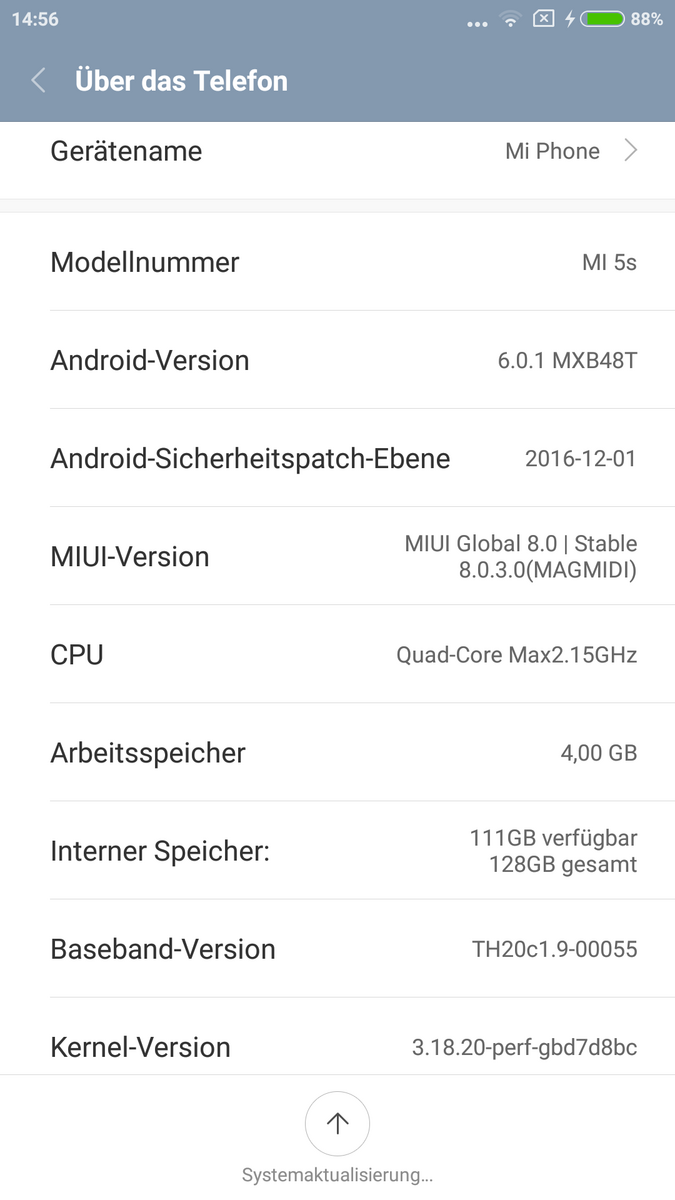The height and width of the screenshot is (1200, 675).
Task: Tap the system update arrow icon
Action: click(x=337, y=1124)
